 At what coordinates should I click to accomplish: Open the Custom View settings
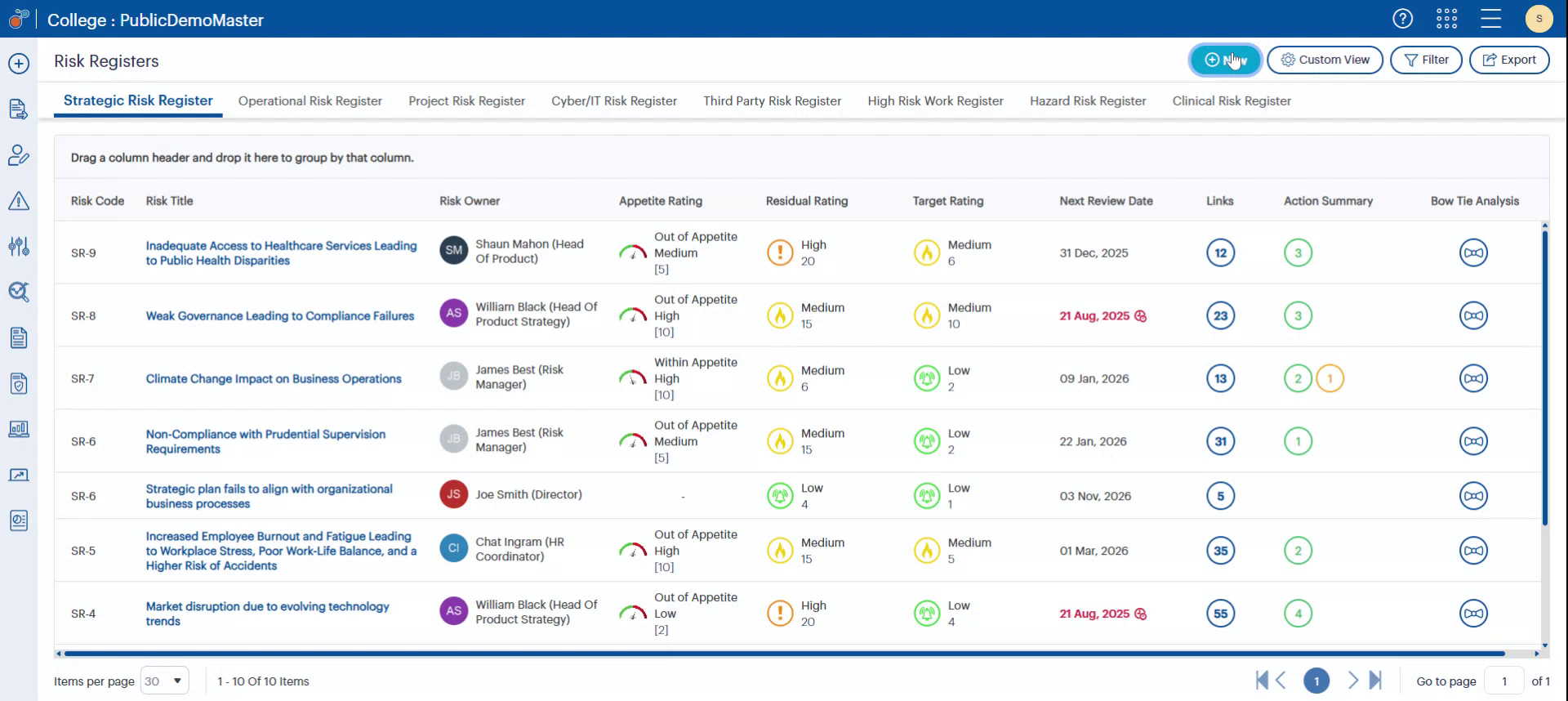(1325, 60)
